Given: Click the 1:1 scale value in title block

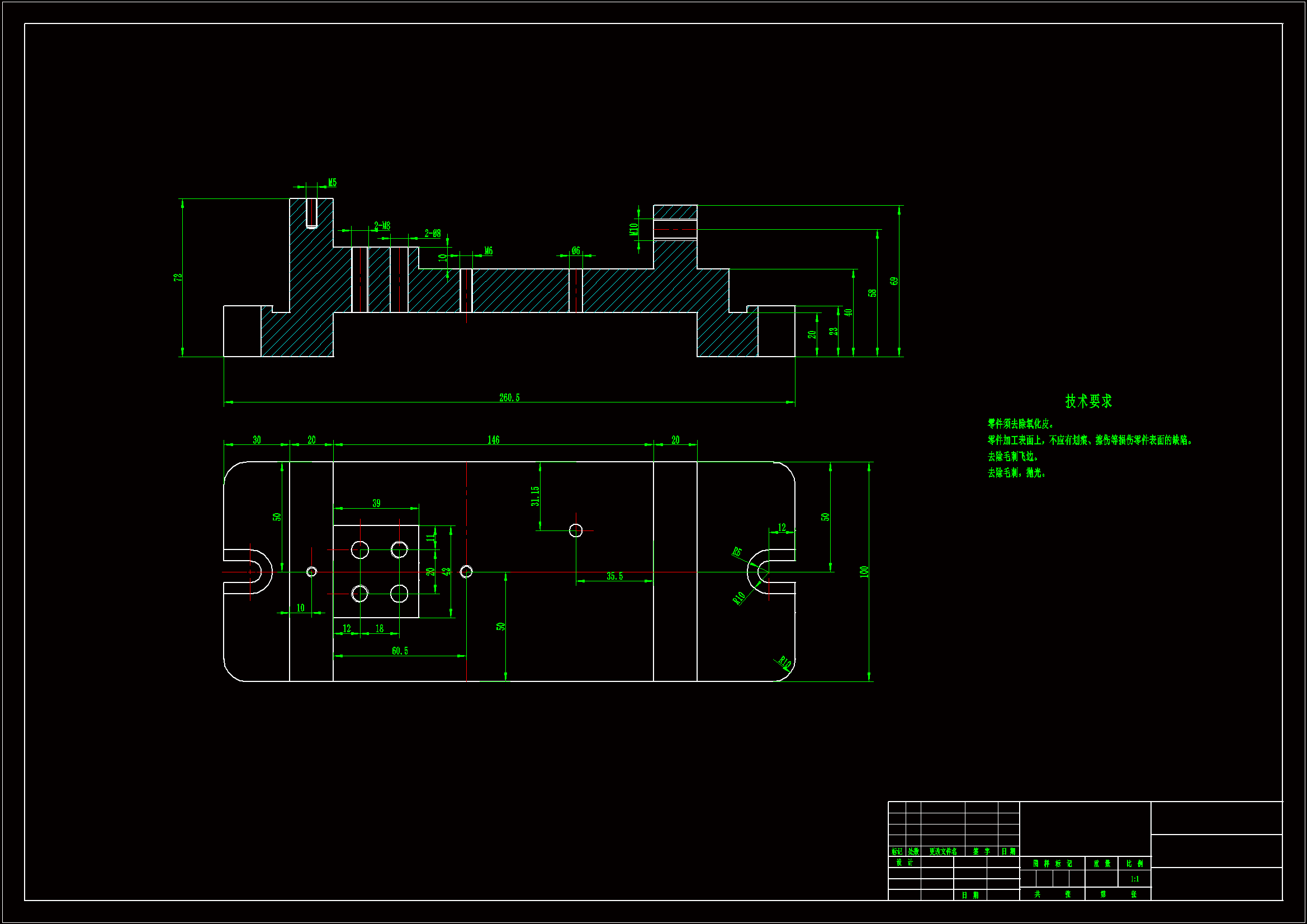Looking at the screenshot, I should click(x=1134, y=879).
